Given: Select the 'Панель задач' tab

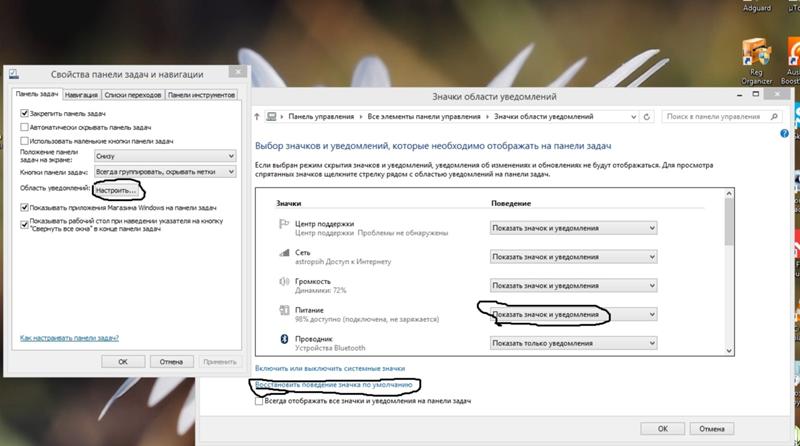Looking at the screenshot, I should point(37,94).
